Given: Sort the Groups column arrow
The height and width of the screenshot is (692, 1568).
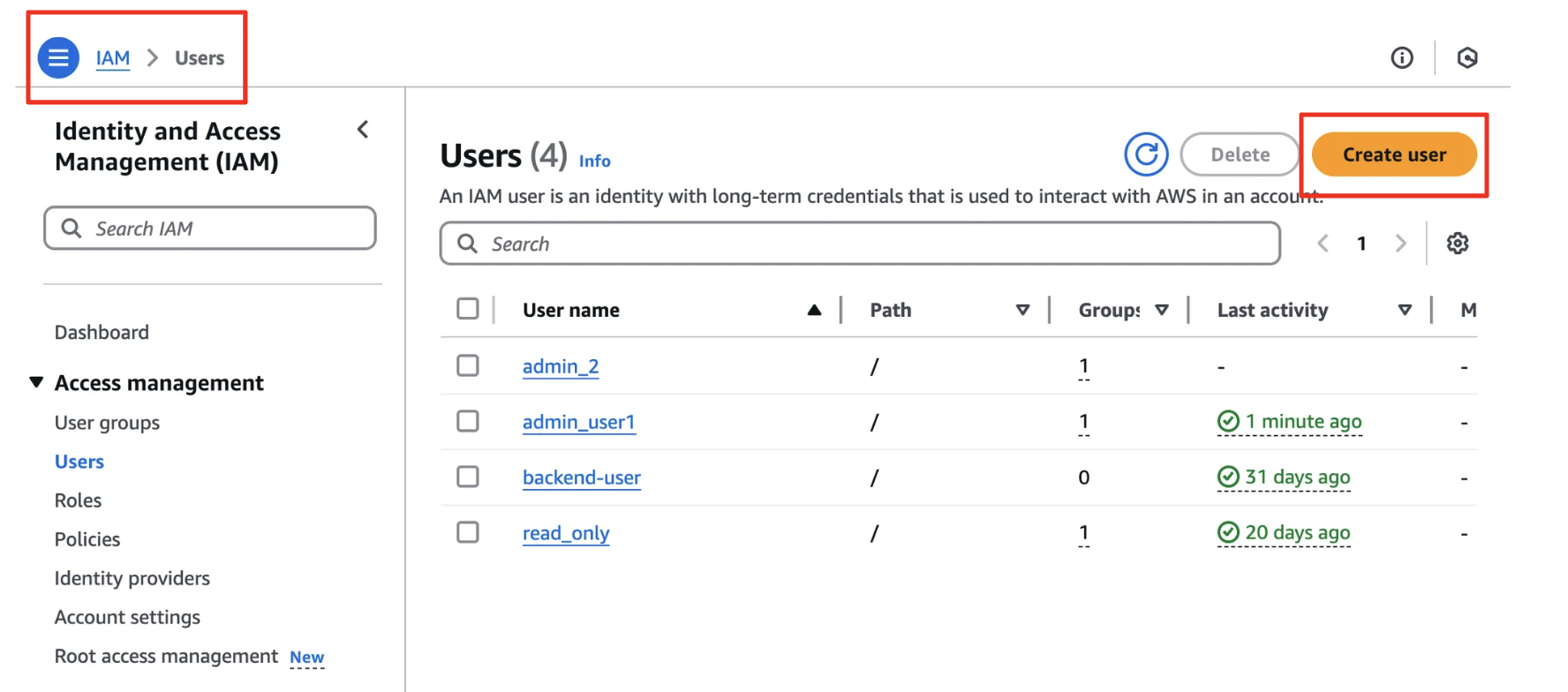Looking at the screenshot, I should 1162,310.
